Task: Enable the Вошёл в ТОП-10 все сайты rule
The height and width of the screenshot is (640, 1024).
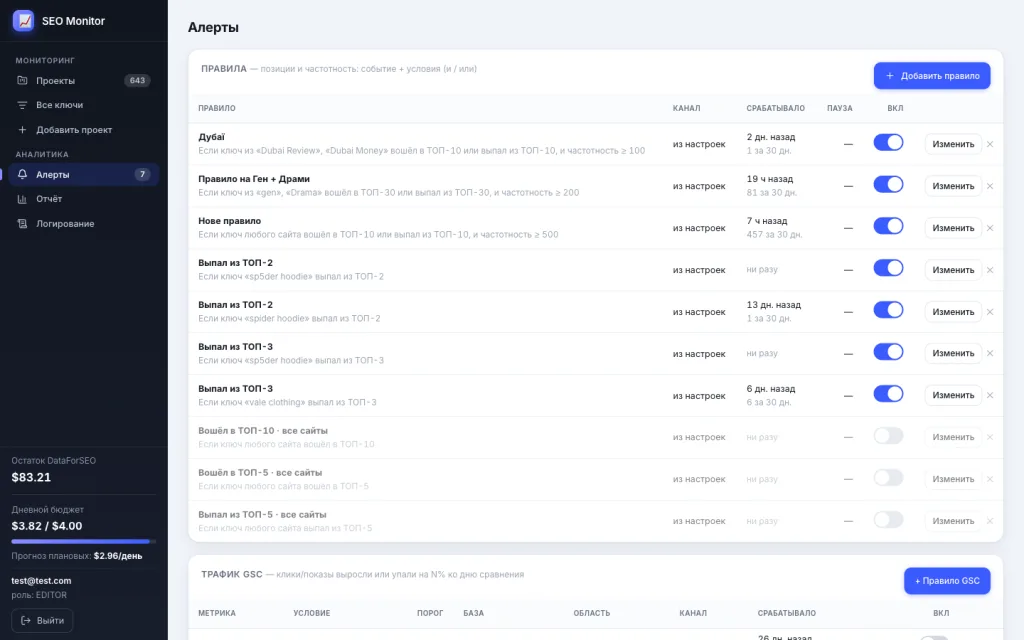Action: tap(888, 436)
